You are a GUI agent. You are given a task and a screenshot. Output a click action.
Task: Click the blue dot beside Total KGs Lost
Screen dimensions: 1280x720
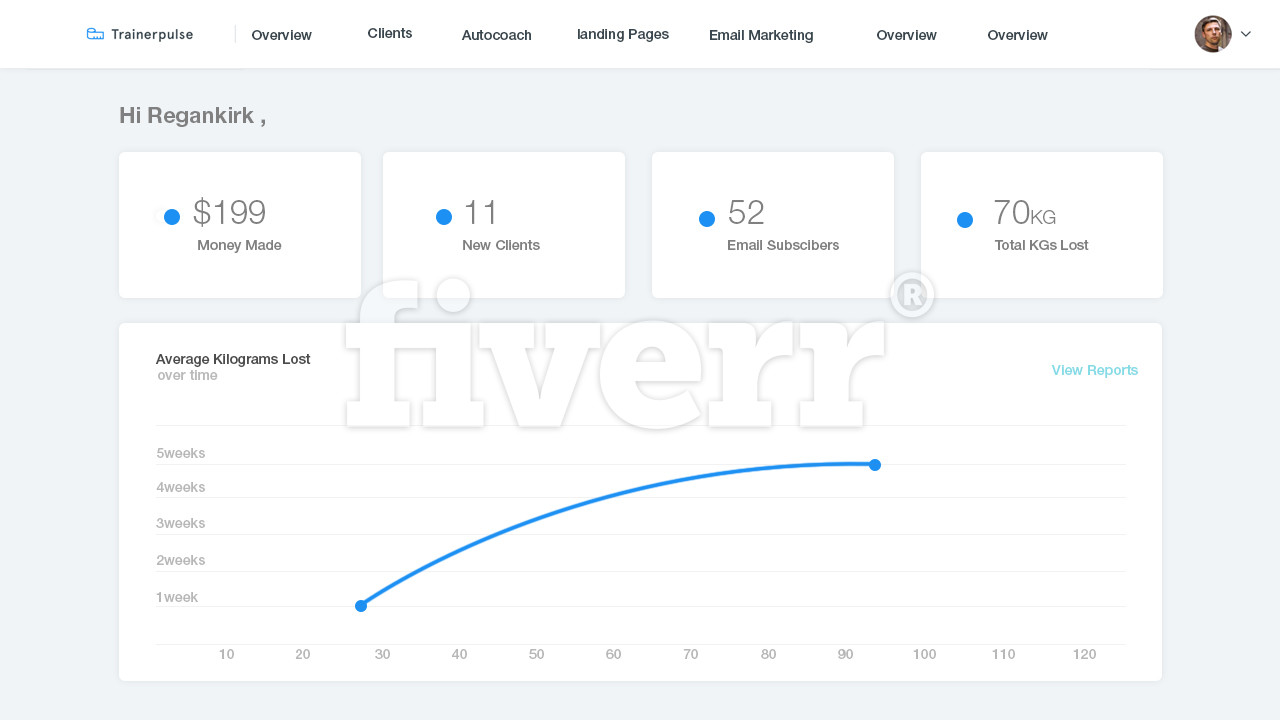(x=965, y=220)
